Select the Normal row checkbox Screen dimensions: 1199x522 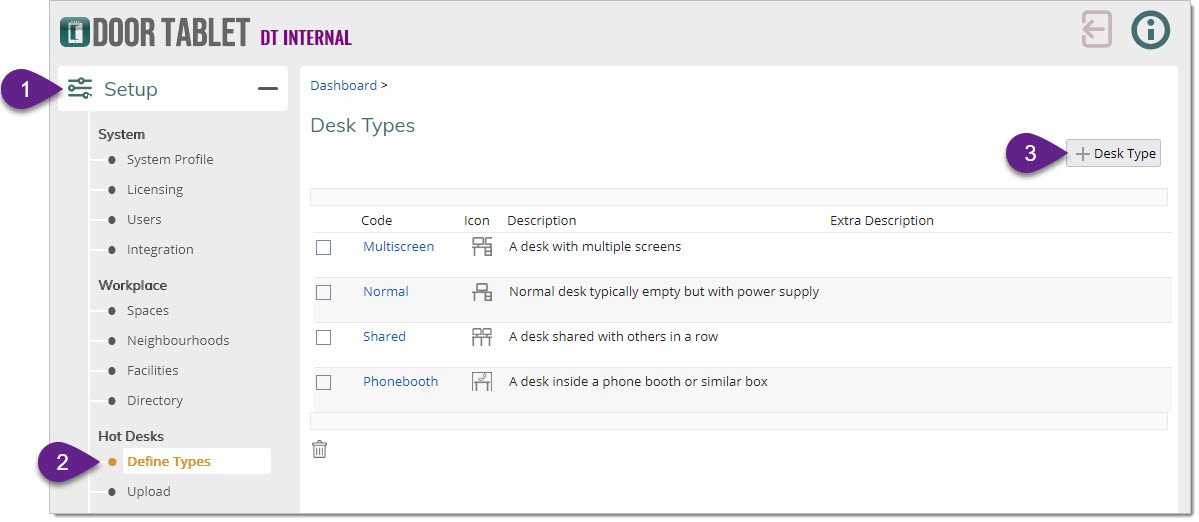(323, 292)
